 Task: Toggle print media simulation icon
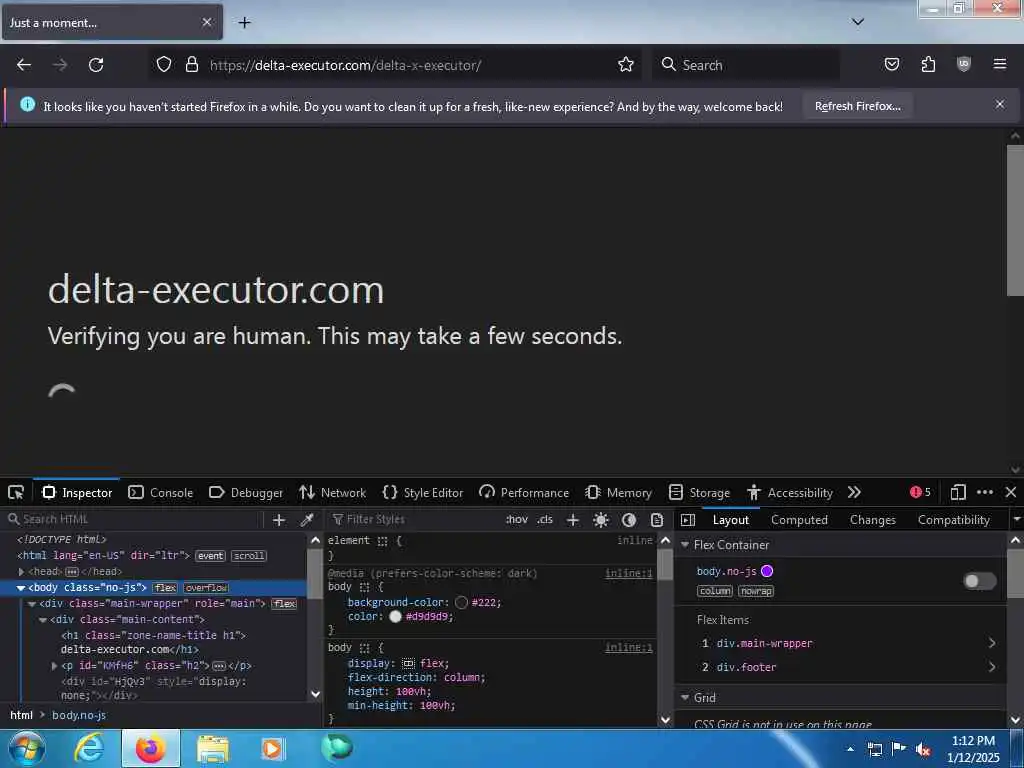(657, 520)
